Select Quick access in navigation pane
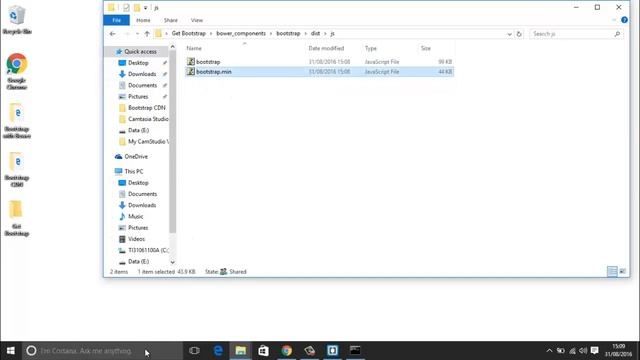 click(x=140, y=51)
